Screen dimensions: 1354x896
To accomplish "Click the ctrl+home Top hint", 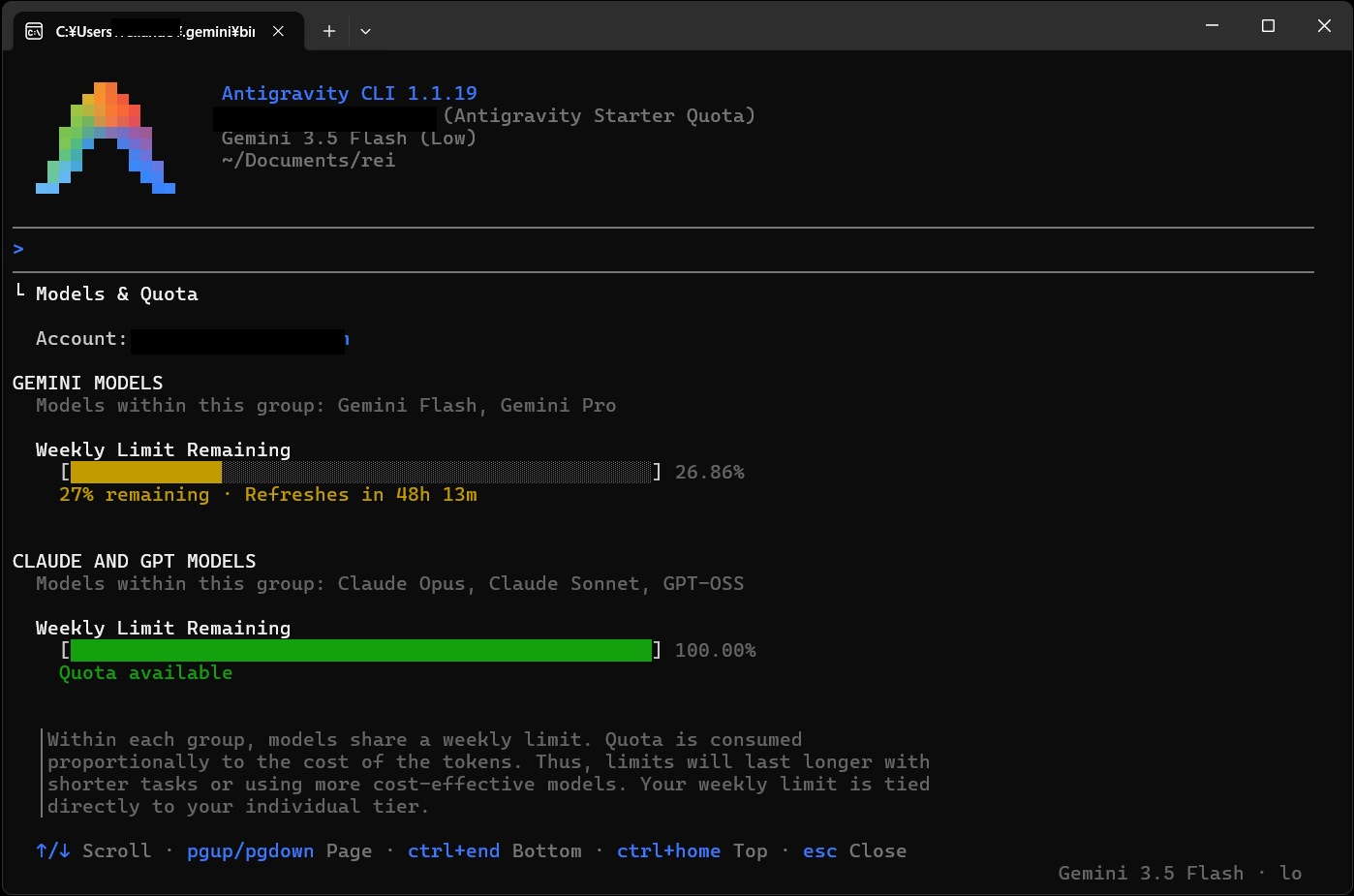I will [692, 850].
